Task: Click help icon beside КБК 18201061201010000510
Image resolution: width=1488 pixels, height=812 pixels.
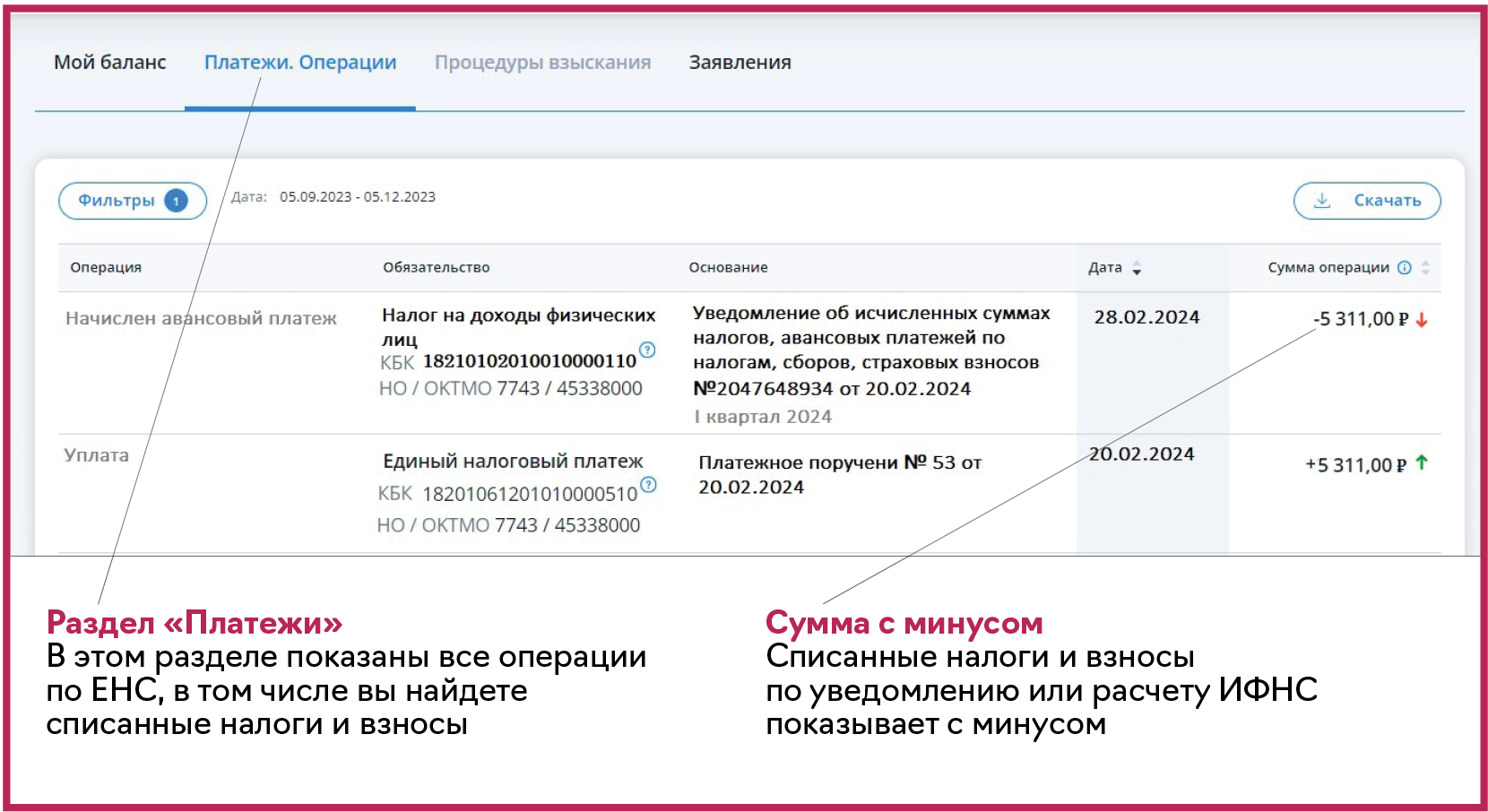Action: [649, 485]
